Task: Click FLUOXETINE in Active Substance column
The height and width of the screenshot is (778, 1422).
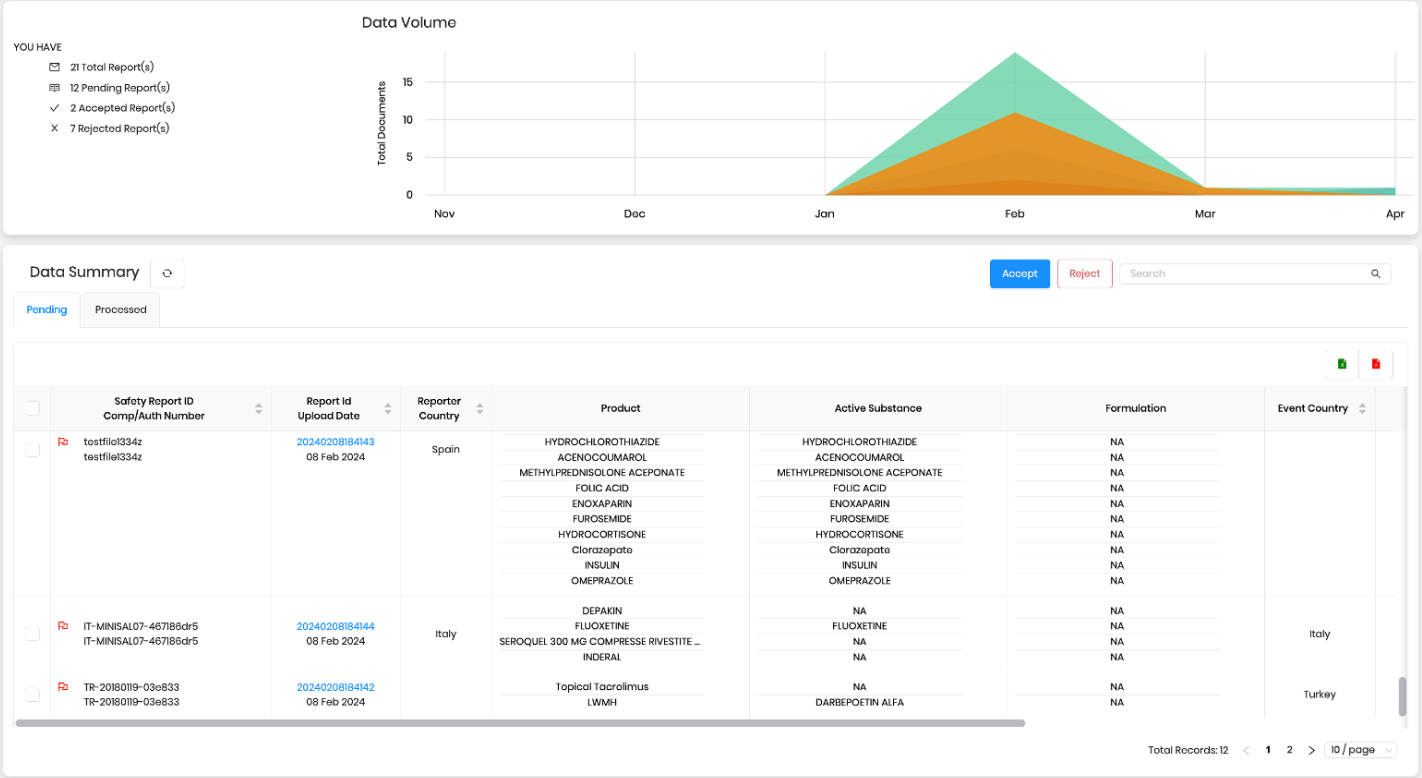Action: tap(859, 626)
